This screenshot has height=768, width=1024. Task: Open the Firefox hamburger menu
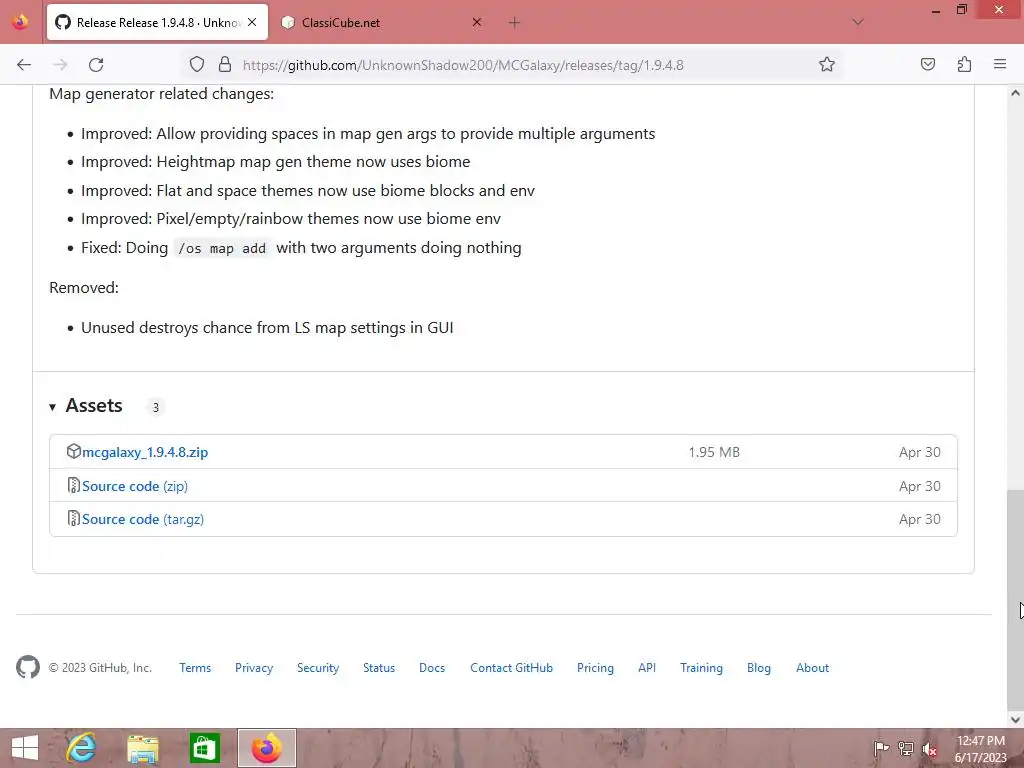coord(1000,65)
